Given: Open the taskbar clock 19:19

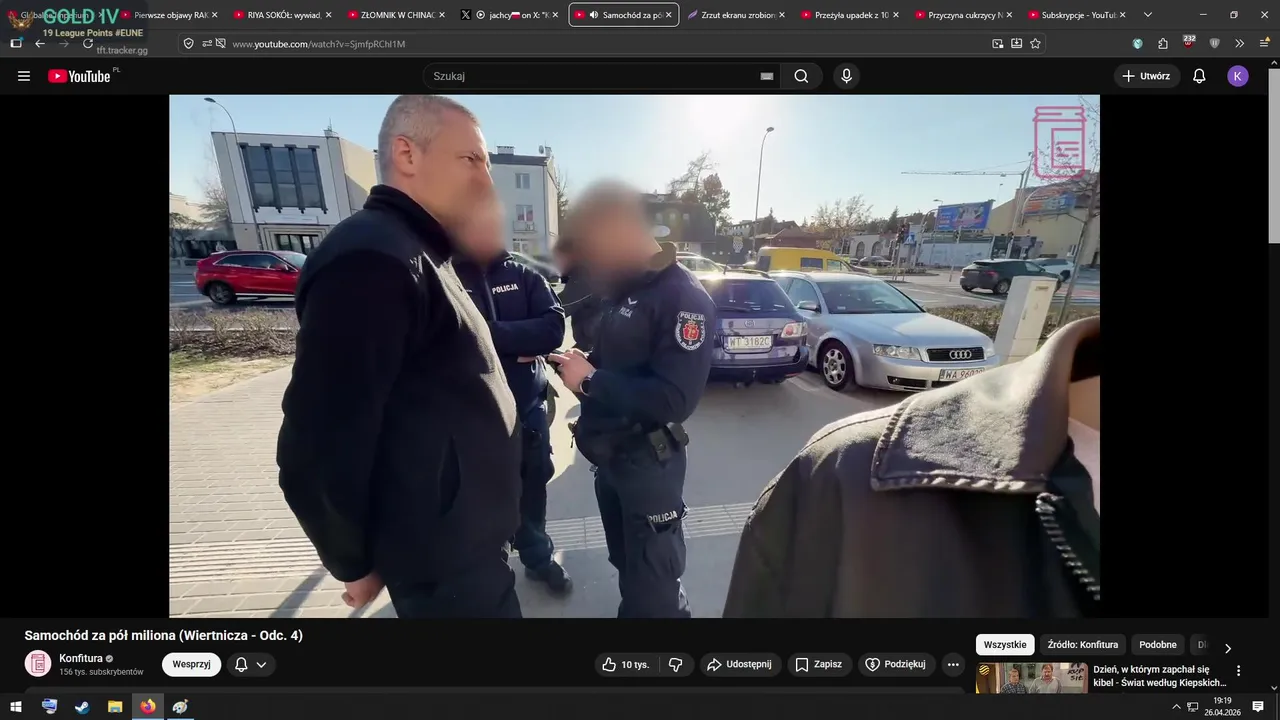Looking at the screenshot, I should [1222, 706].
